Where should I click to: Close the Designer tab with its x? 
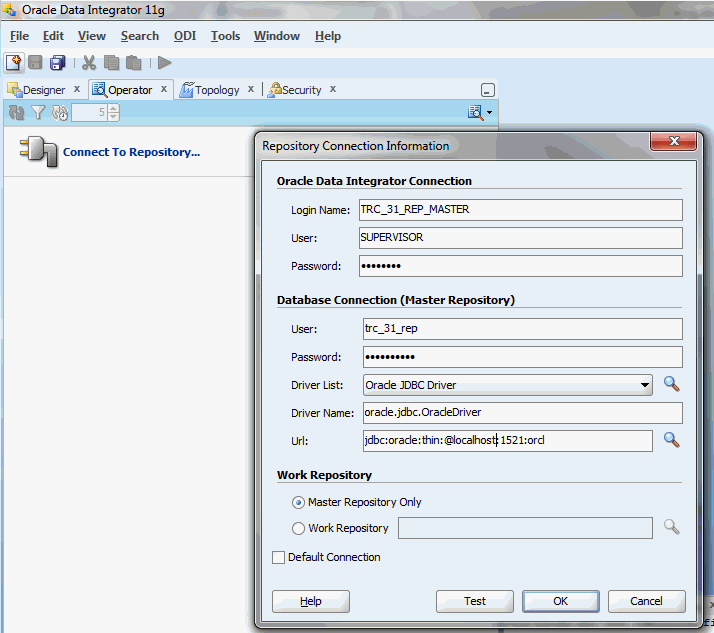[77, 89]
